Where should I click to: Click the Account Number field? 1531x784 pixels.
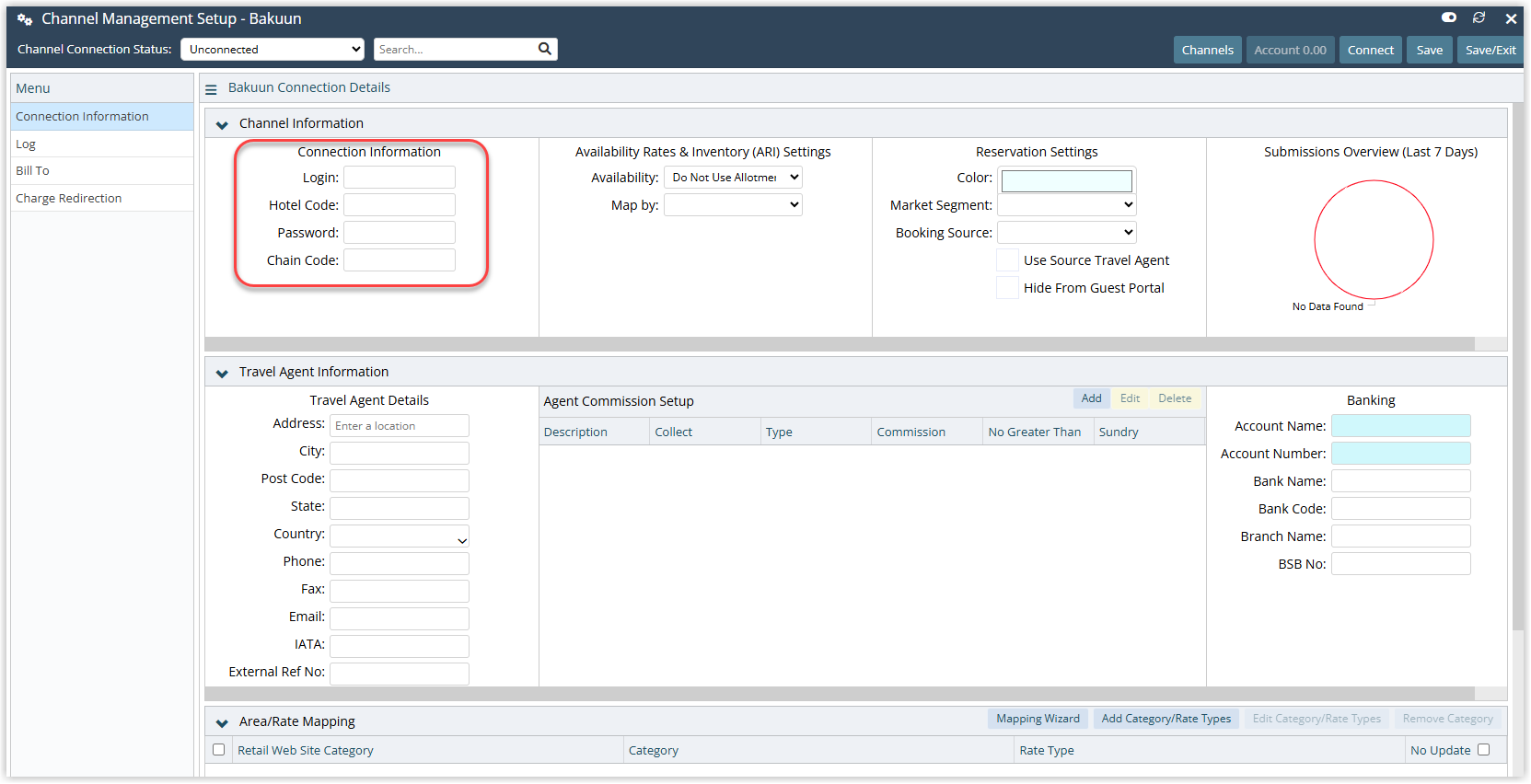(x=1401, y=454)
